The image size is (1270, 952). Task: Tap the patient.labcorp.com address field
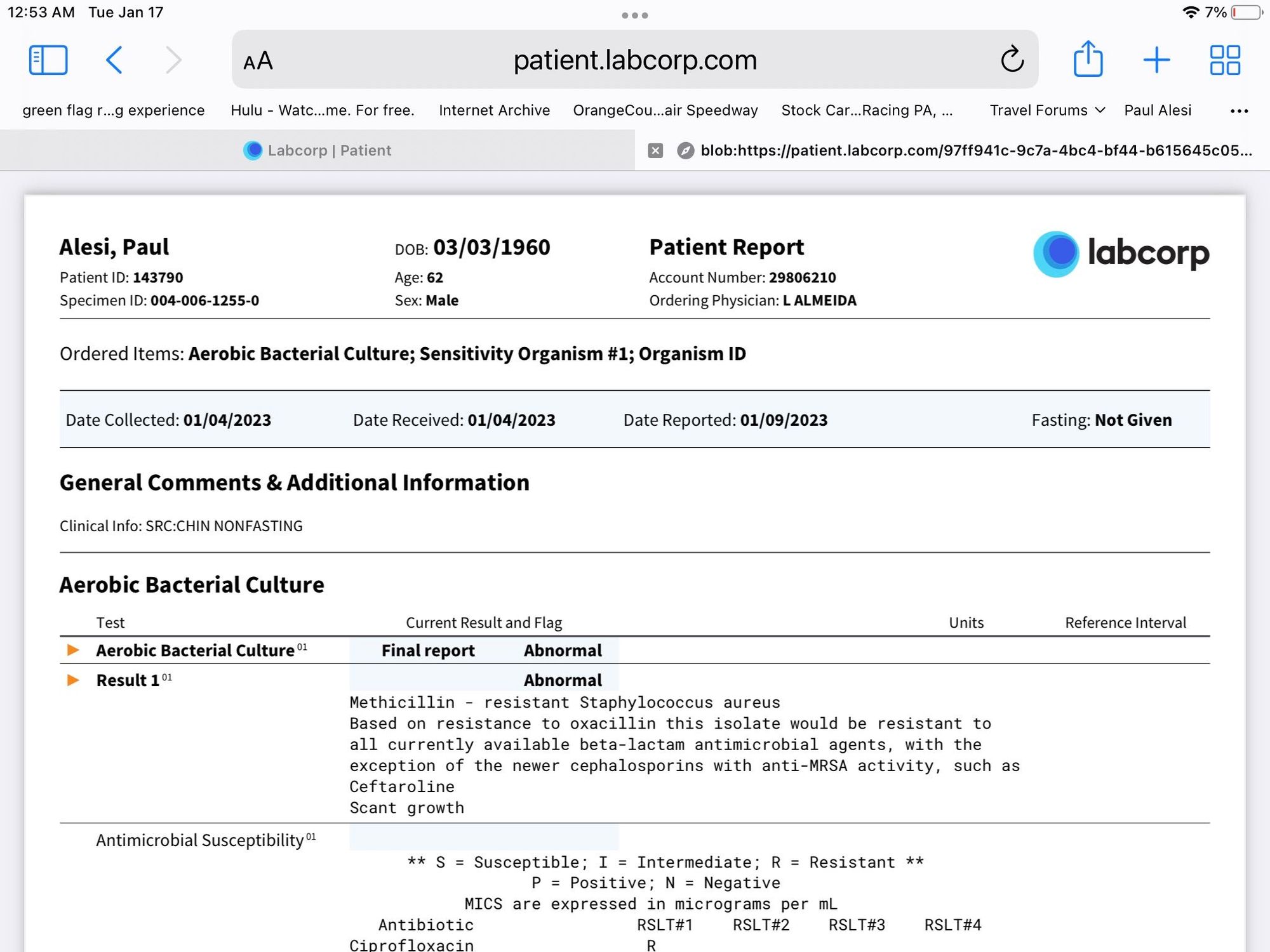click(635, 60)
